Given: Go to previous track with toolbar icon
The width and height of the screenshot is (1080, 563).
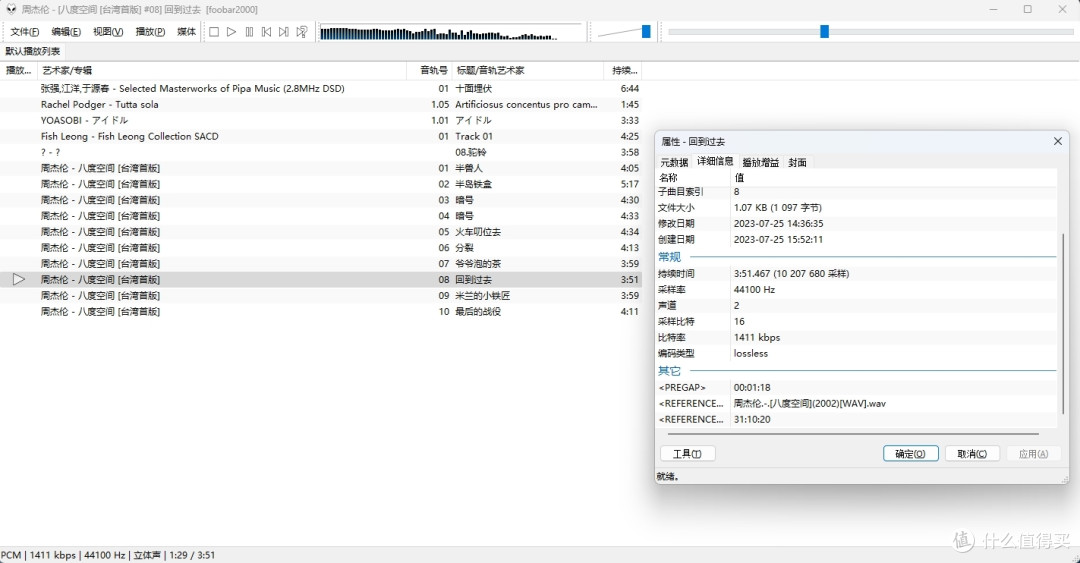Looking at the screenshot, I should [x=267, y=32].
